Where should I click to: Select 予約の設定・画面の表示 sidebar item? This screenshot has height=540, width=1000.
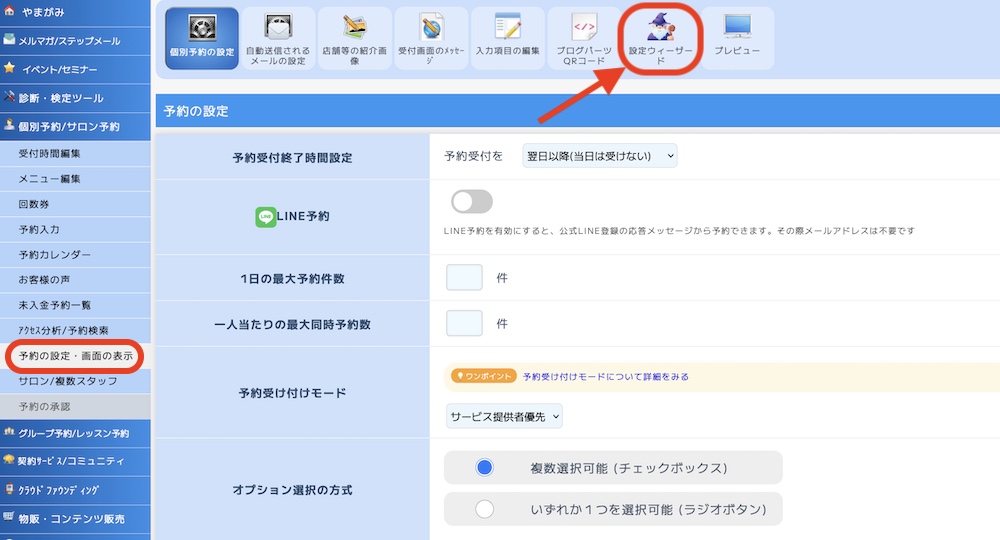click(x=75, y=356)
